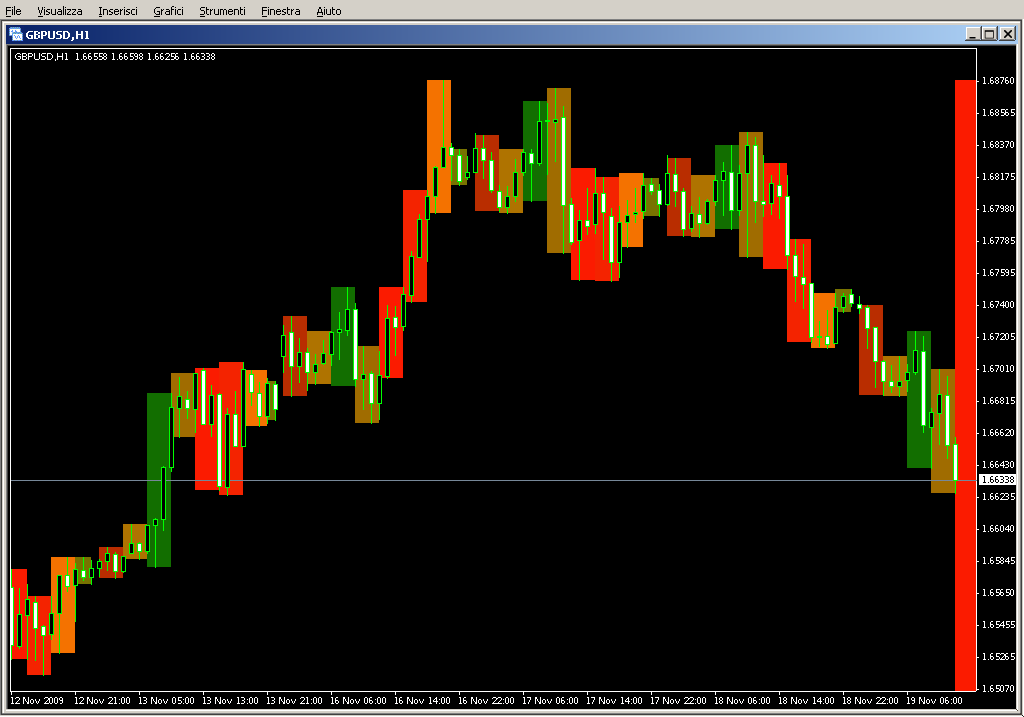Click the 17 Nov 06:00 time label
This screenshot has height=717, width=1024.
pos(550,701)
